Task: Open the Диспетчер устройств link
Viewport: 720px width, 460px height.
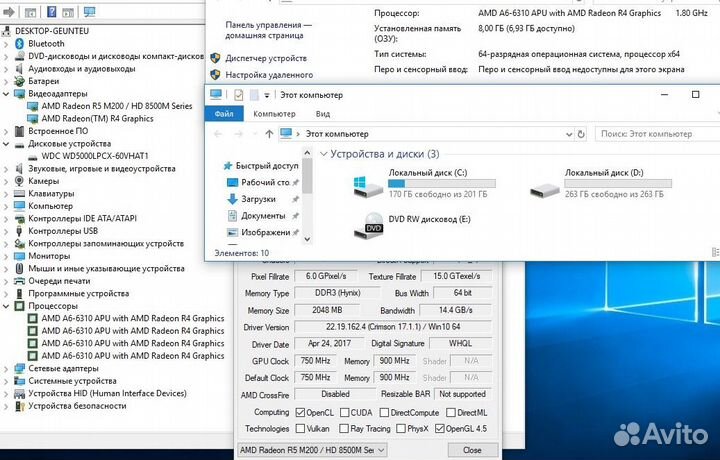Action: [x=266, y=58]
